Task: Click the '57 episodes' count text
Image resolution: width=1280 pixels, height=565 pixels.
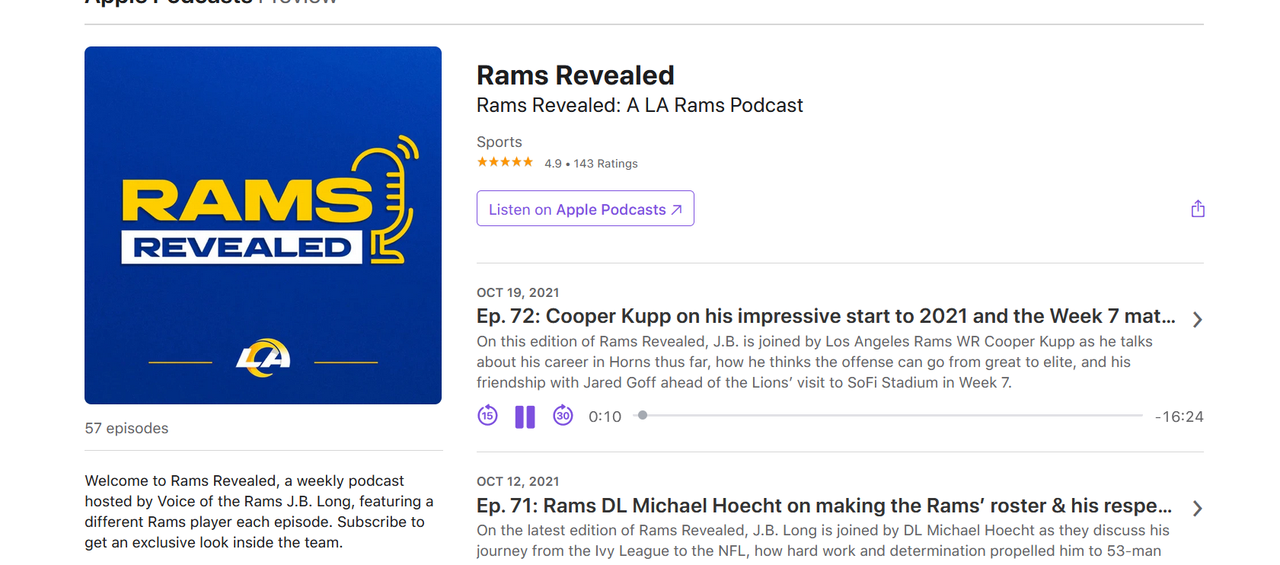Action: click(x=127, y=428)
